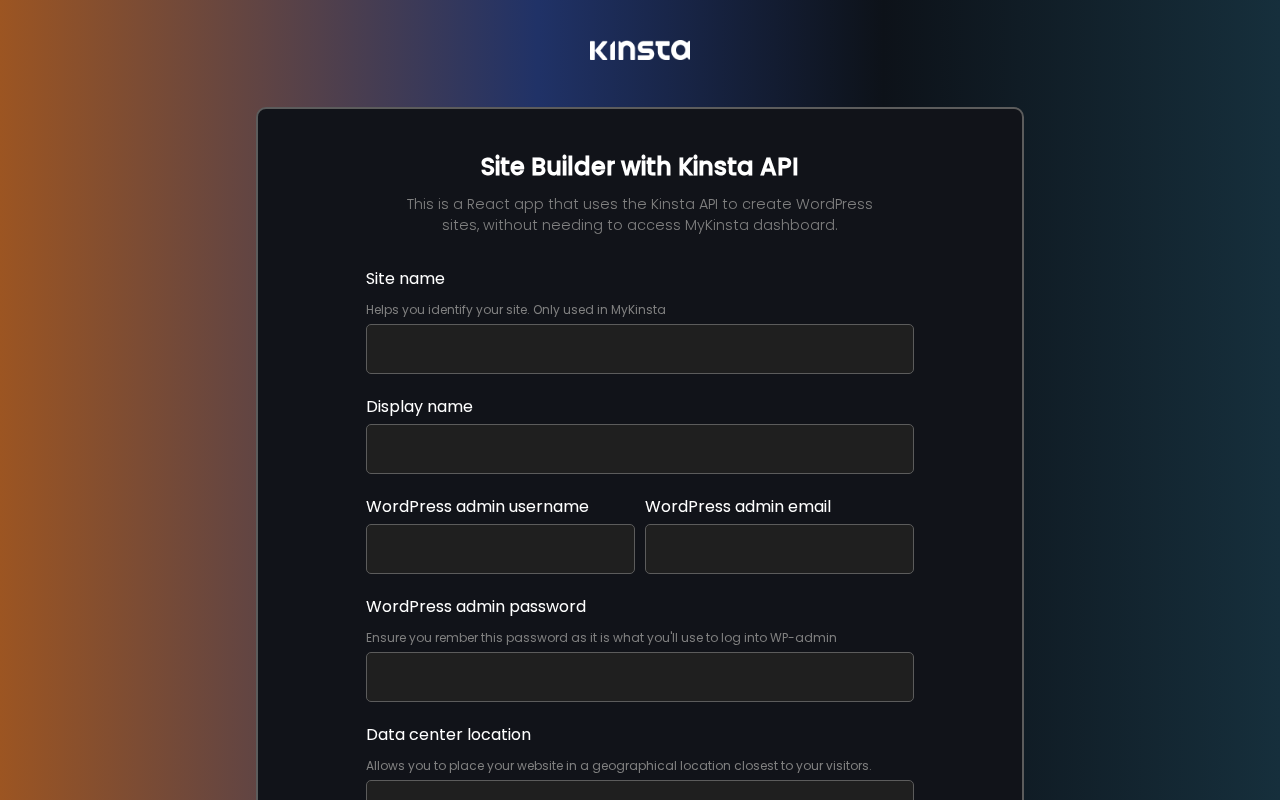Click the React app description paragraph
1280x800 pixels.
click(x=639, y=214)
